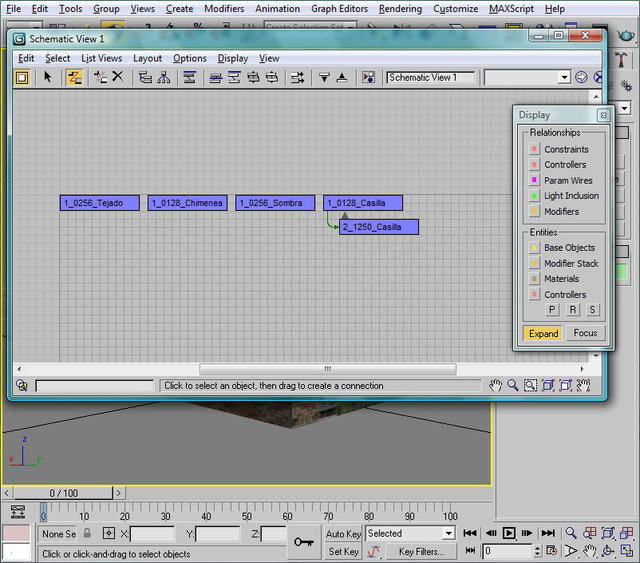The width and height of the screenshot is (640, 563).
Task: Click the Focus button in Display panel
Action: click(585, 333)
